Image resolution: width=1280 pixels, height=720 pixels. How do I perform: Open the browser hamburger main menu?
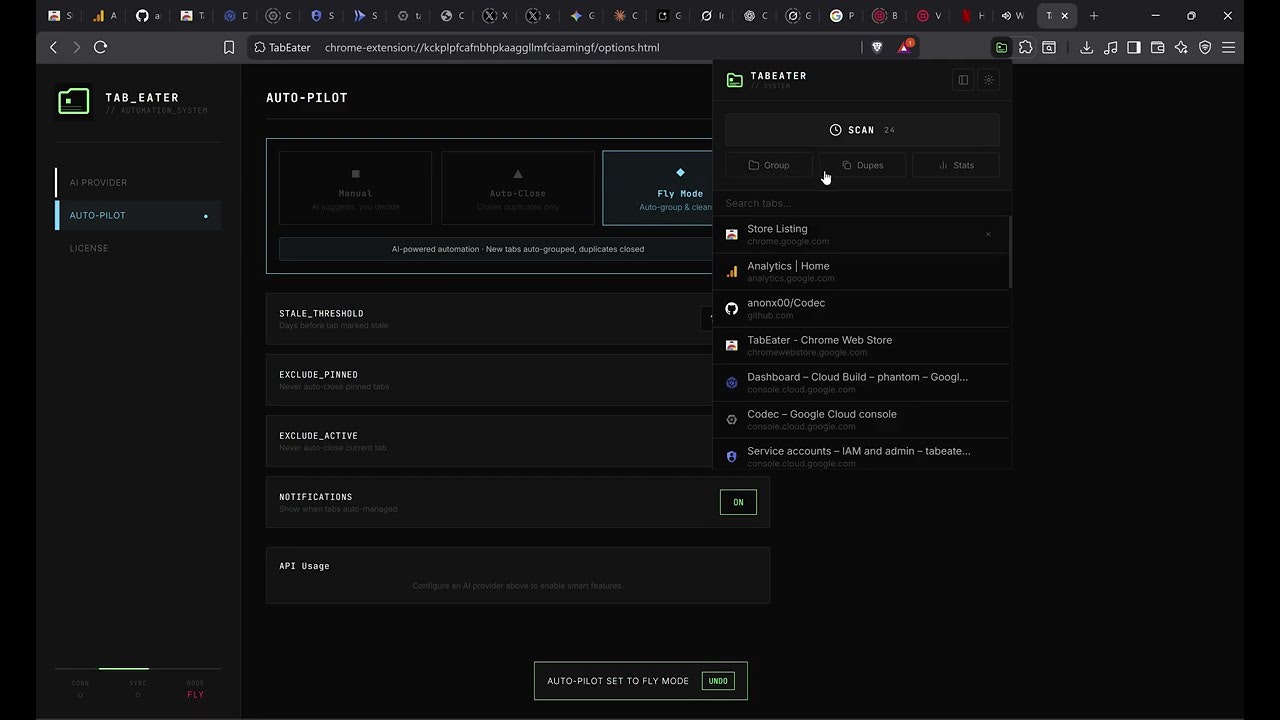pos(1229,47)
